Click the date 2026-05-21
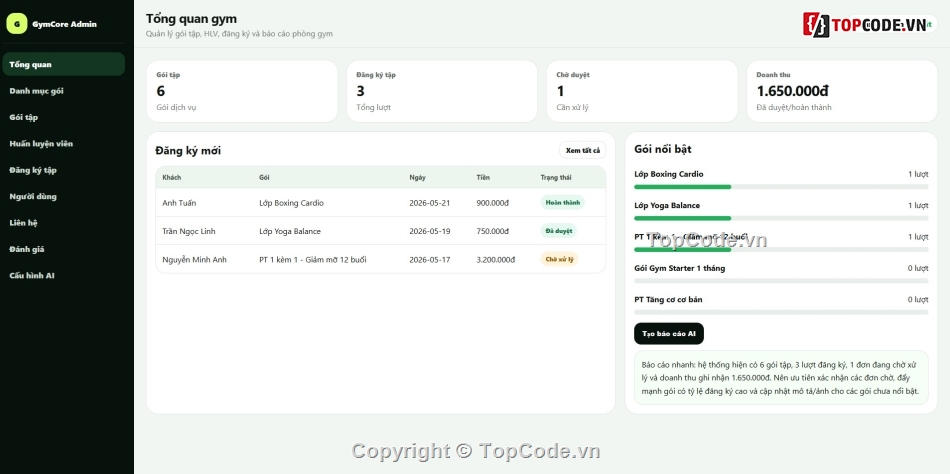950x474 pixels. [430, 203]
